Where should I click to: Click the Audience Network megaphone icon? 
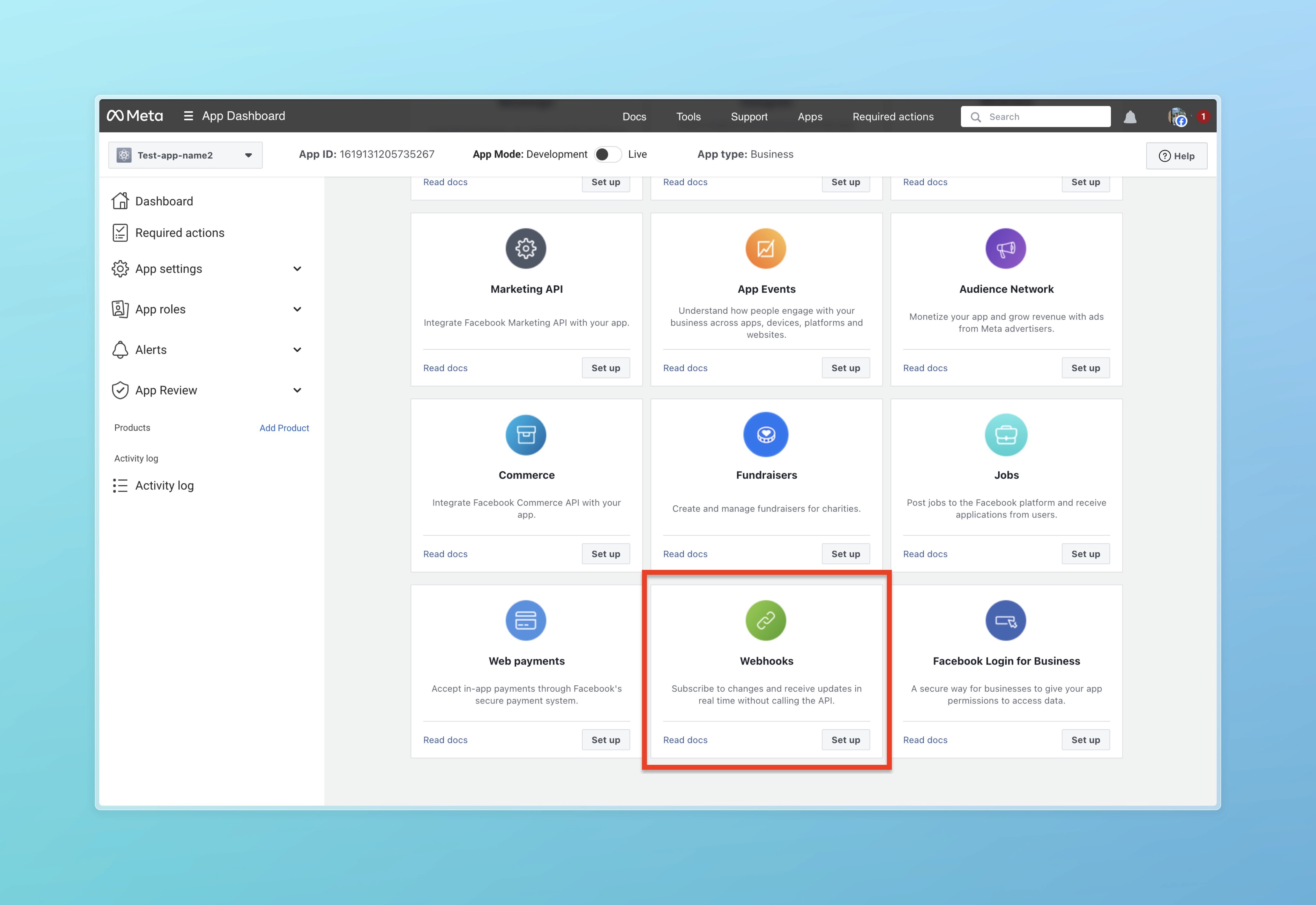click(x=1006, y=248)
